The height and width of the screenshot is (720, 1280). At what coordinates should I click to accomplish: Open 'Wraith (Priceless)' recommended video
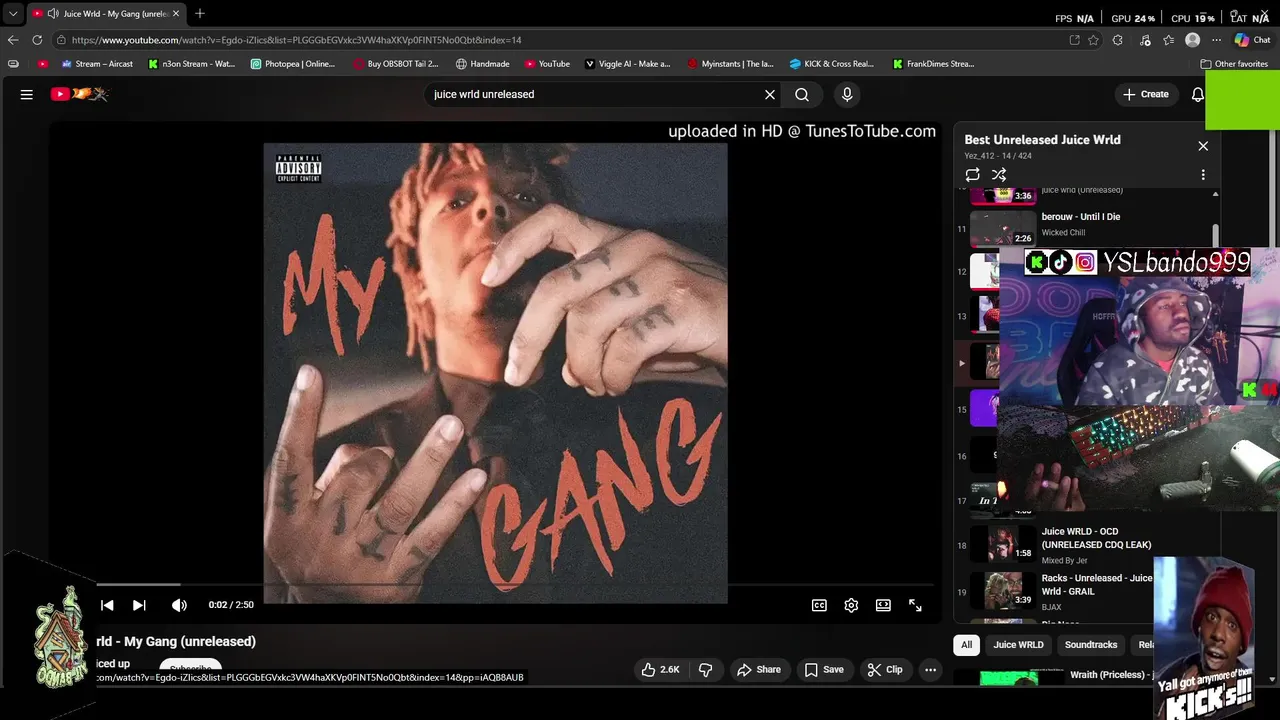(x=1065, y=677)
